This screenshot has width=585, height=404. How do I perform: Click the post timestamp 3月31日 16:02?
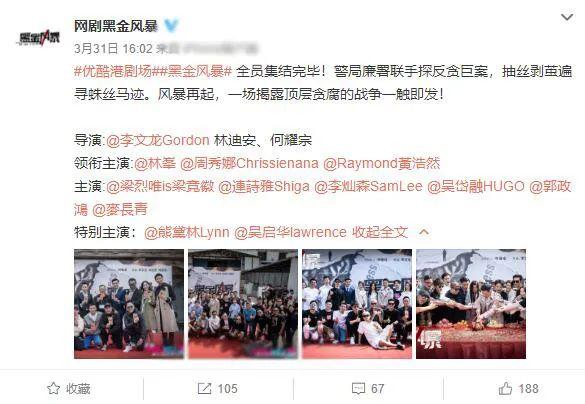tap(113, 48)
